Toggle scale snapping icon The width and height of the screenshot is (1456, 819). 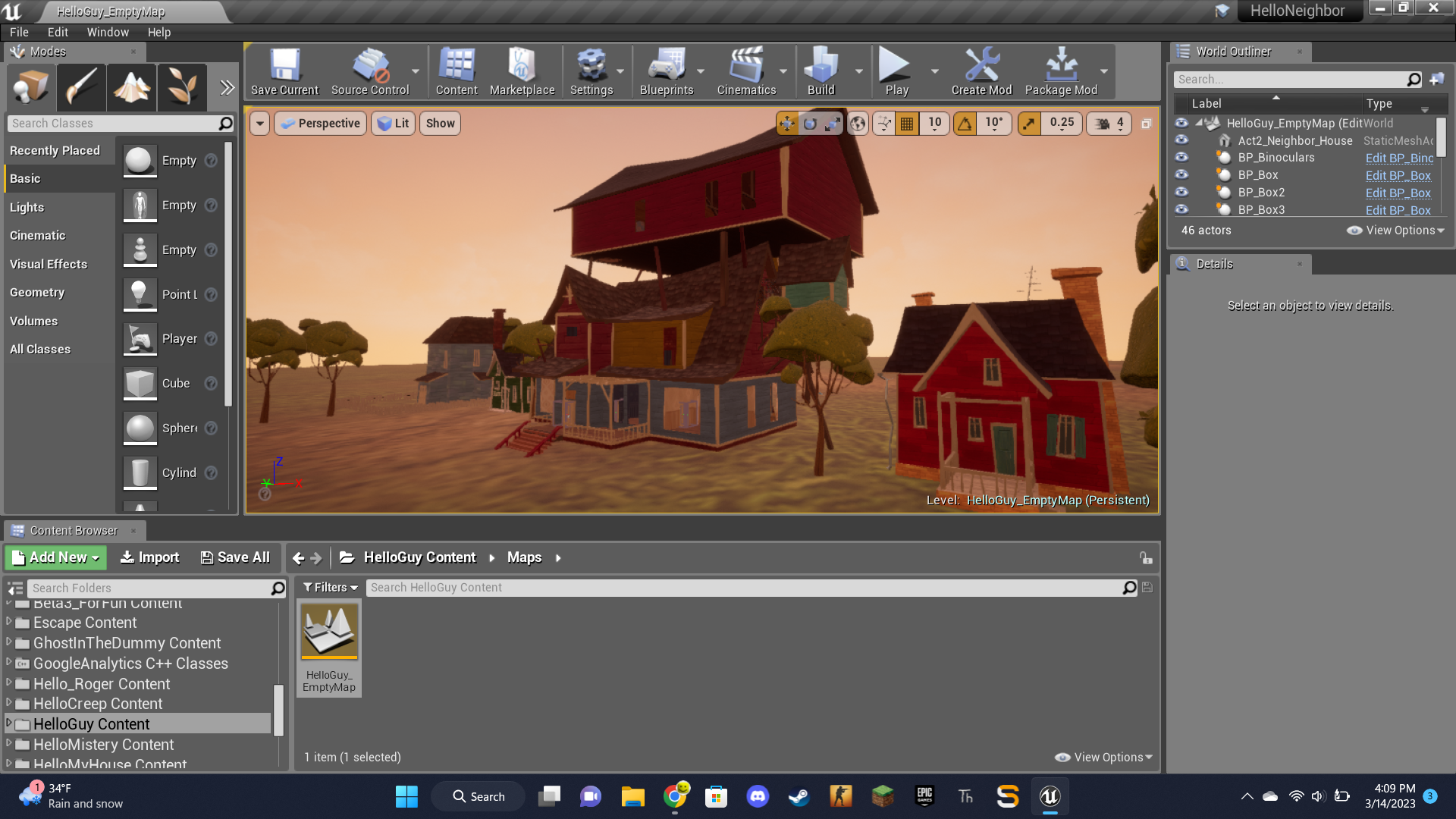(x=1029, y=124)
